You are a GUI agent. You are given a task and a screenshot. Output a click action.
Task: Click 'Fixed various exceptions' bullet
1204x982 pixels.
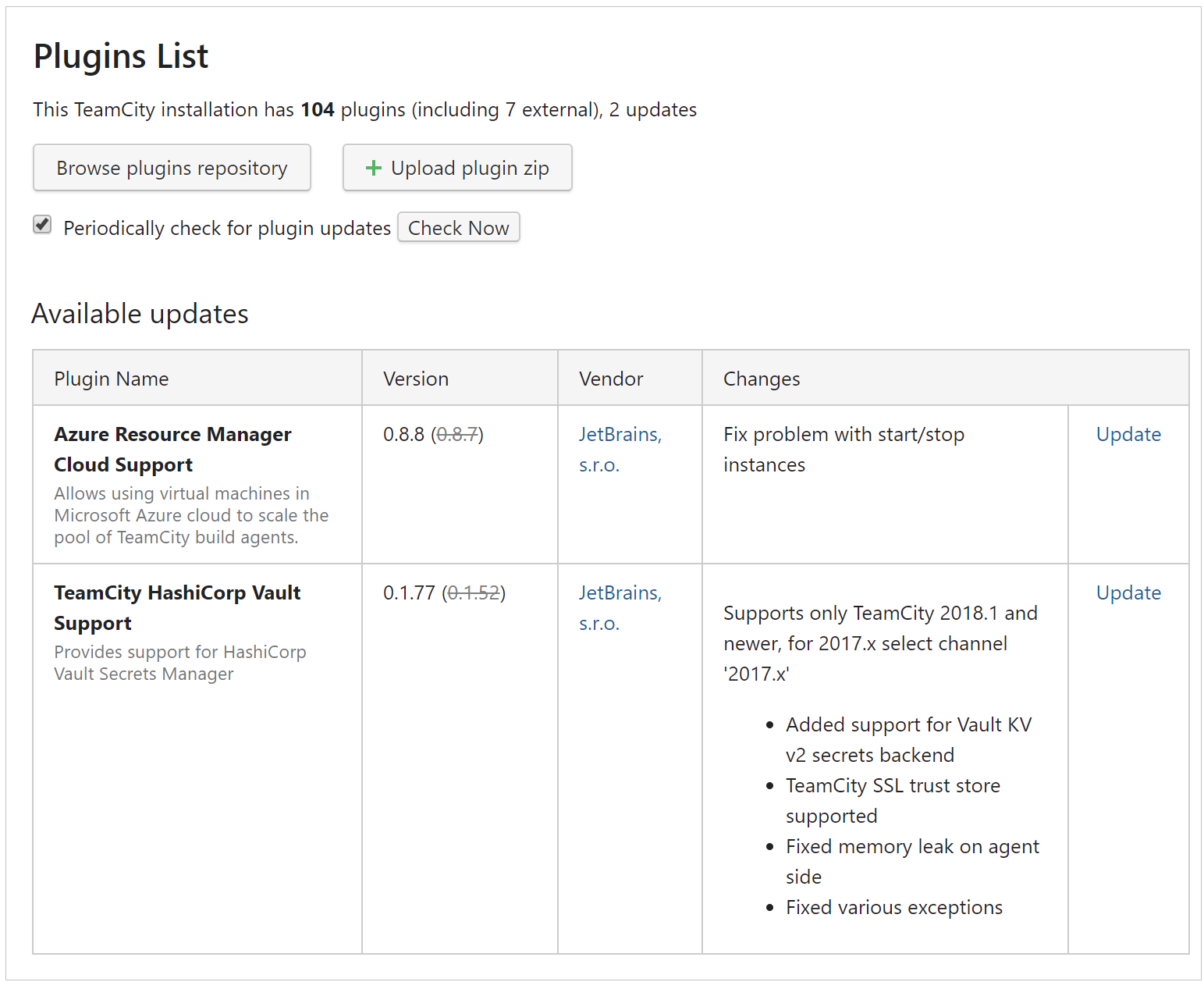coord(894,907)
